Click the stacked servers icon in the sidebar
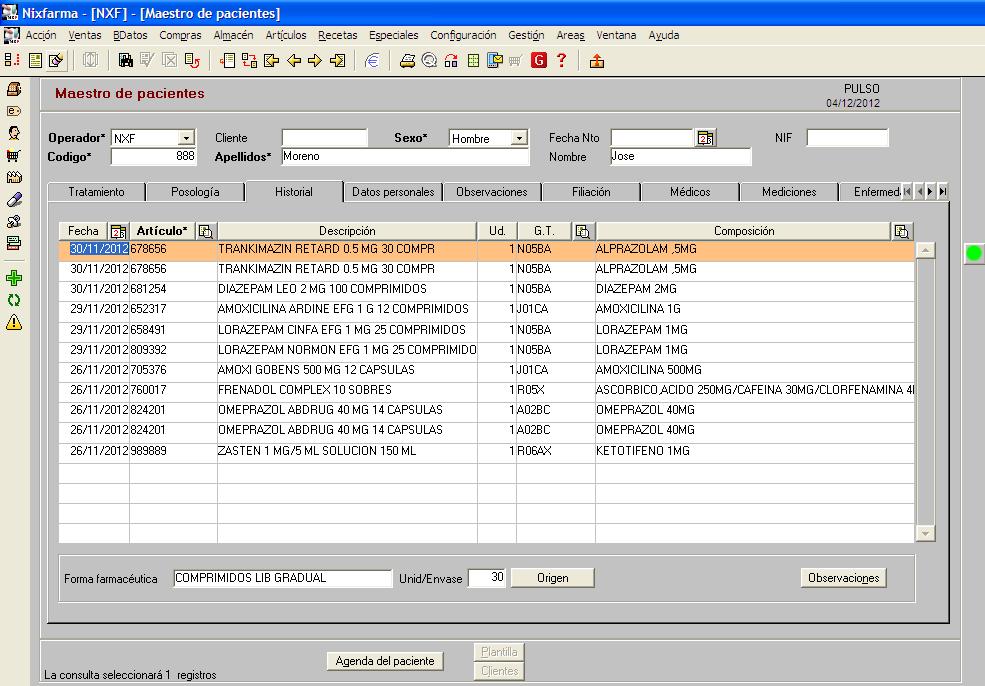 click(14, 243)
